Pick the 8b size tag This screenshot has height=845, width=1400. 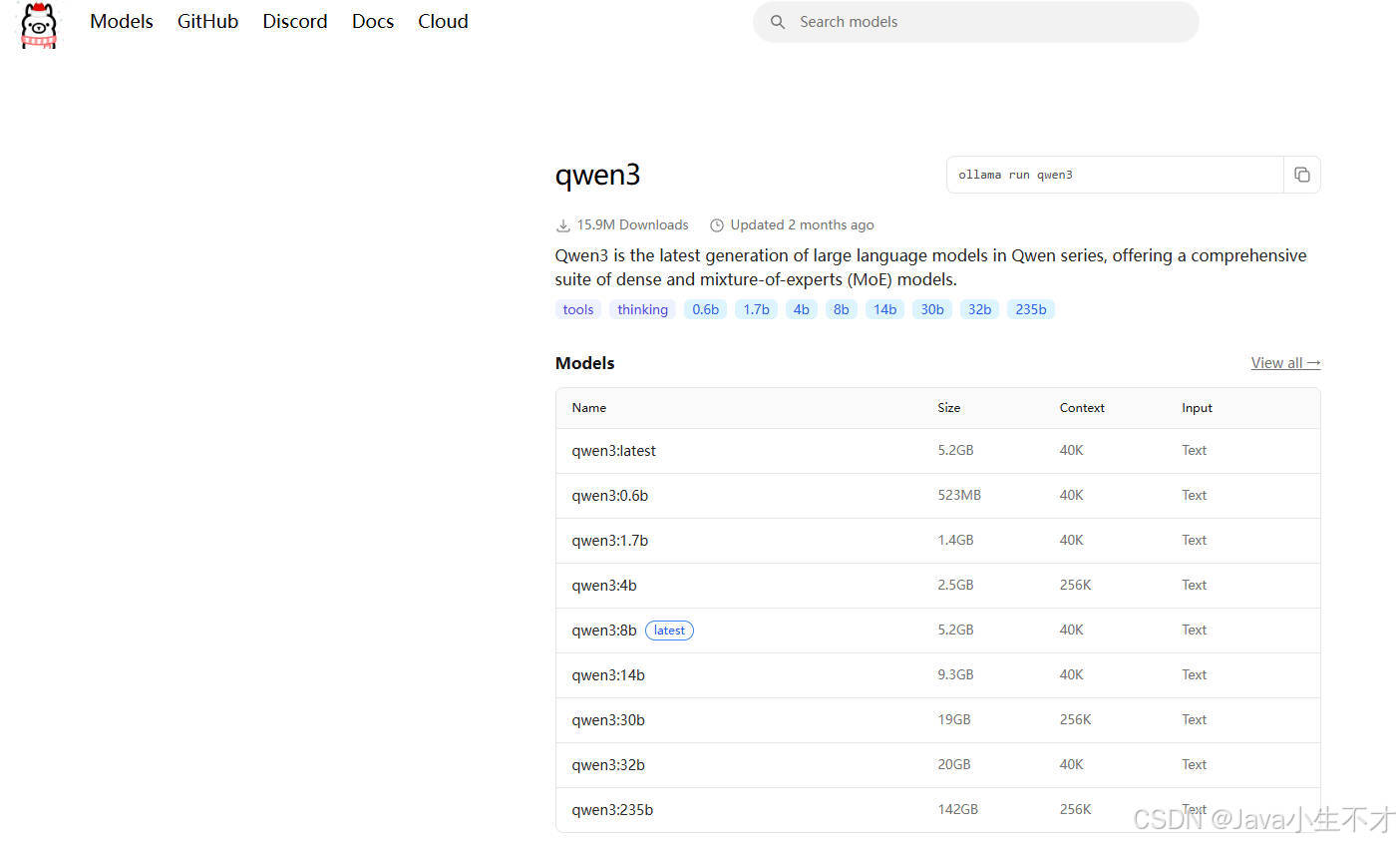tap(842, 309)
